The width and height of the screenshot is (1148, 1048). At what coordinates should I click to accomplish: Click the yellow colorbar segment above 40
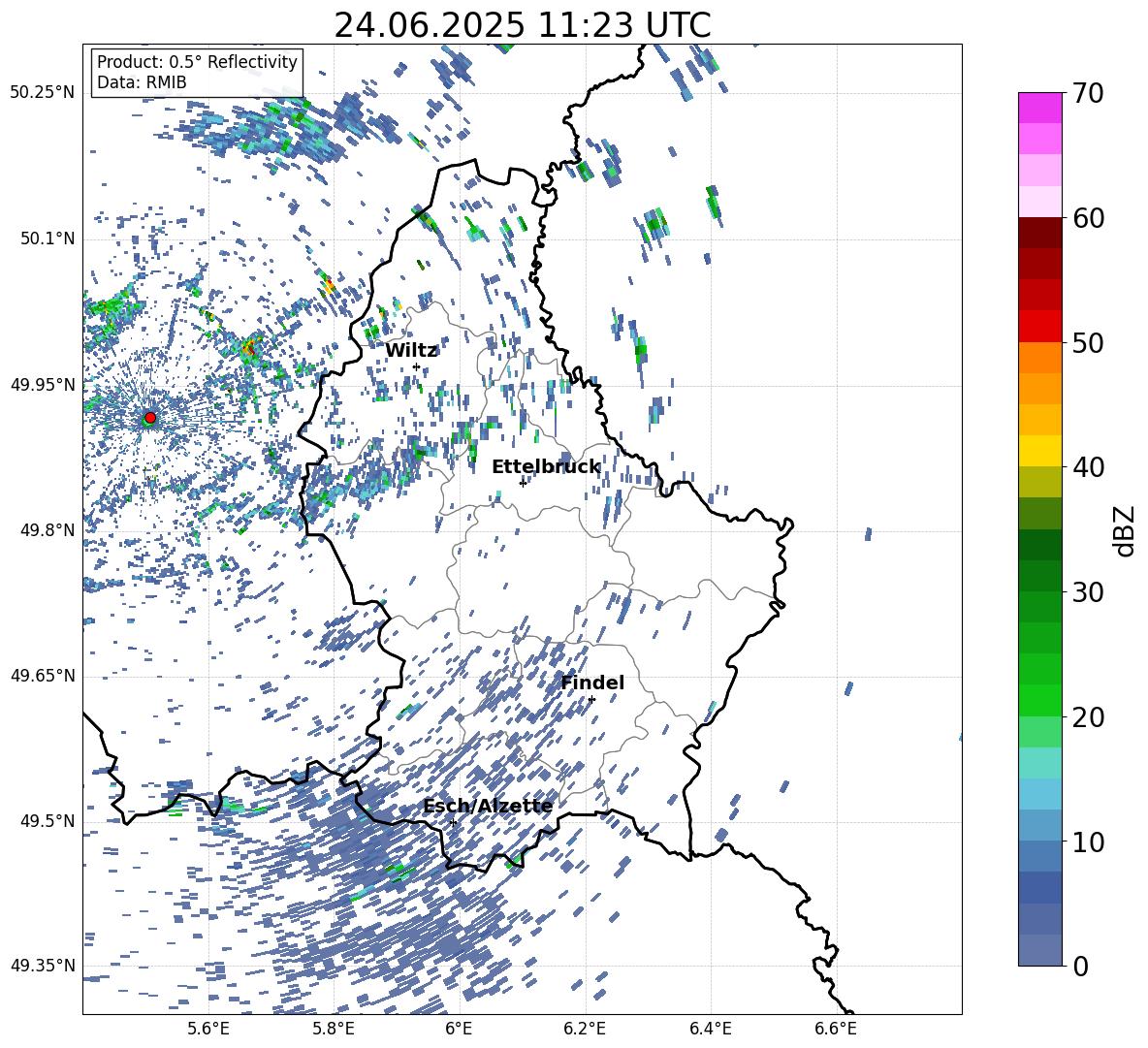[x=1040, y=451]
